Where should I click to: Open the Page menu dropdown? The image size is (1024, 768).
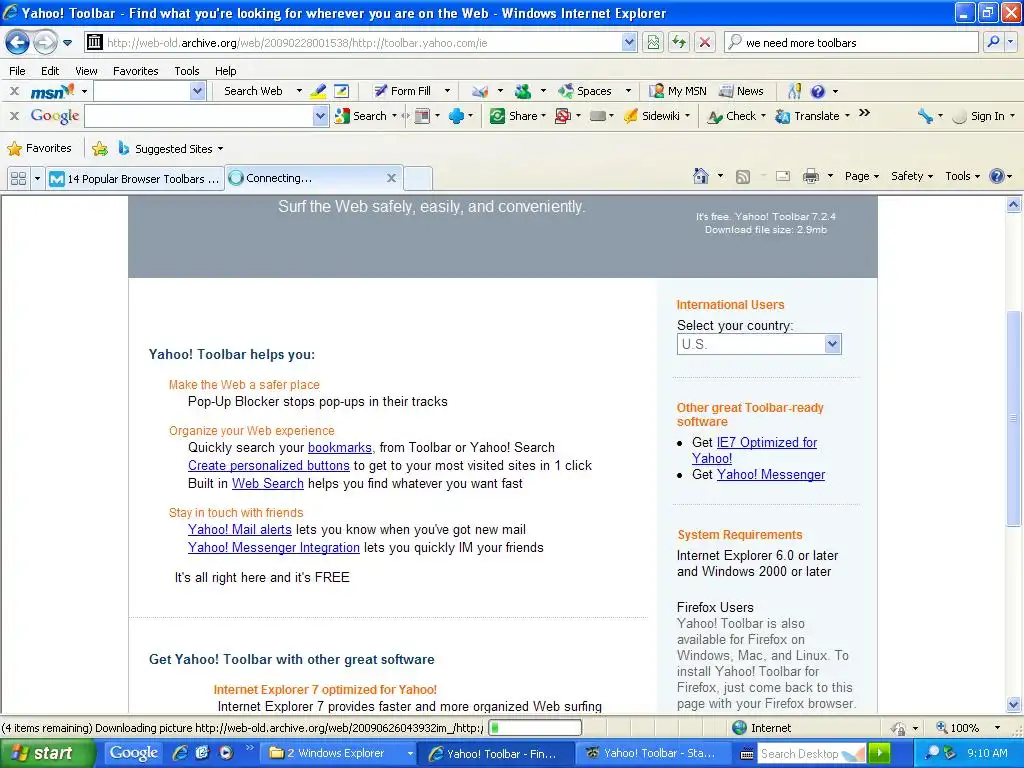point(862,176)
